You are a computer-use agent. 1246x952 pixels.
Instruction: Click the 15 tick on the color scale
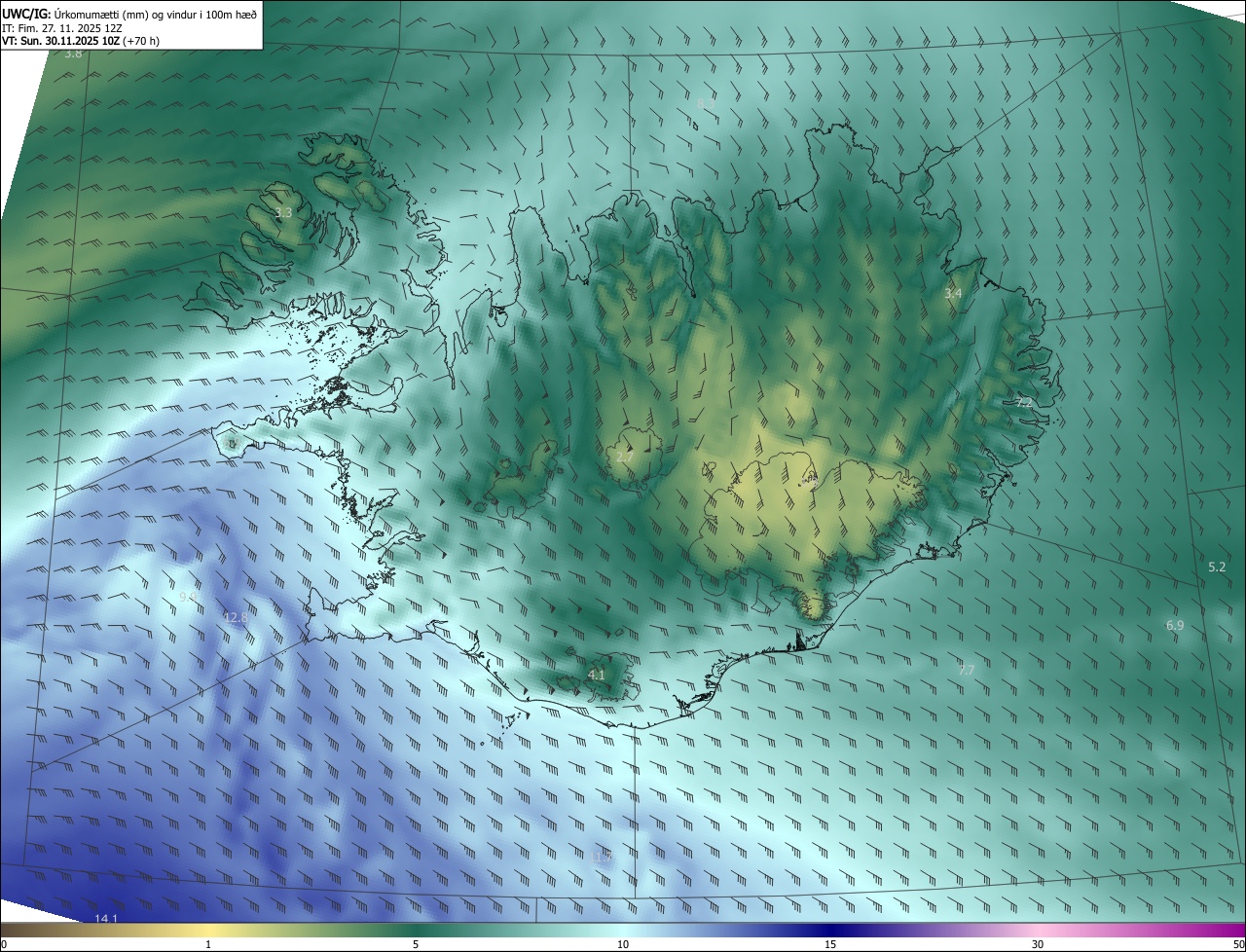(x=830, y=944)
